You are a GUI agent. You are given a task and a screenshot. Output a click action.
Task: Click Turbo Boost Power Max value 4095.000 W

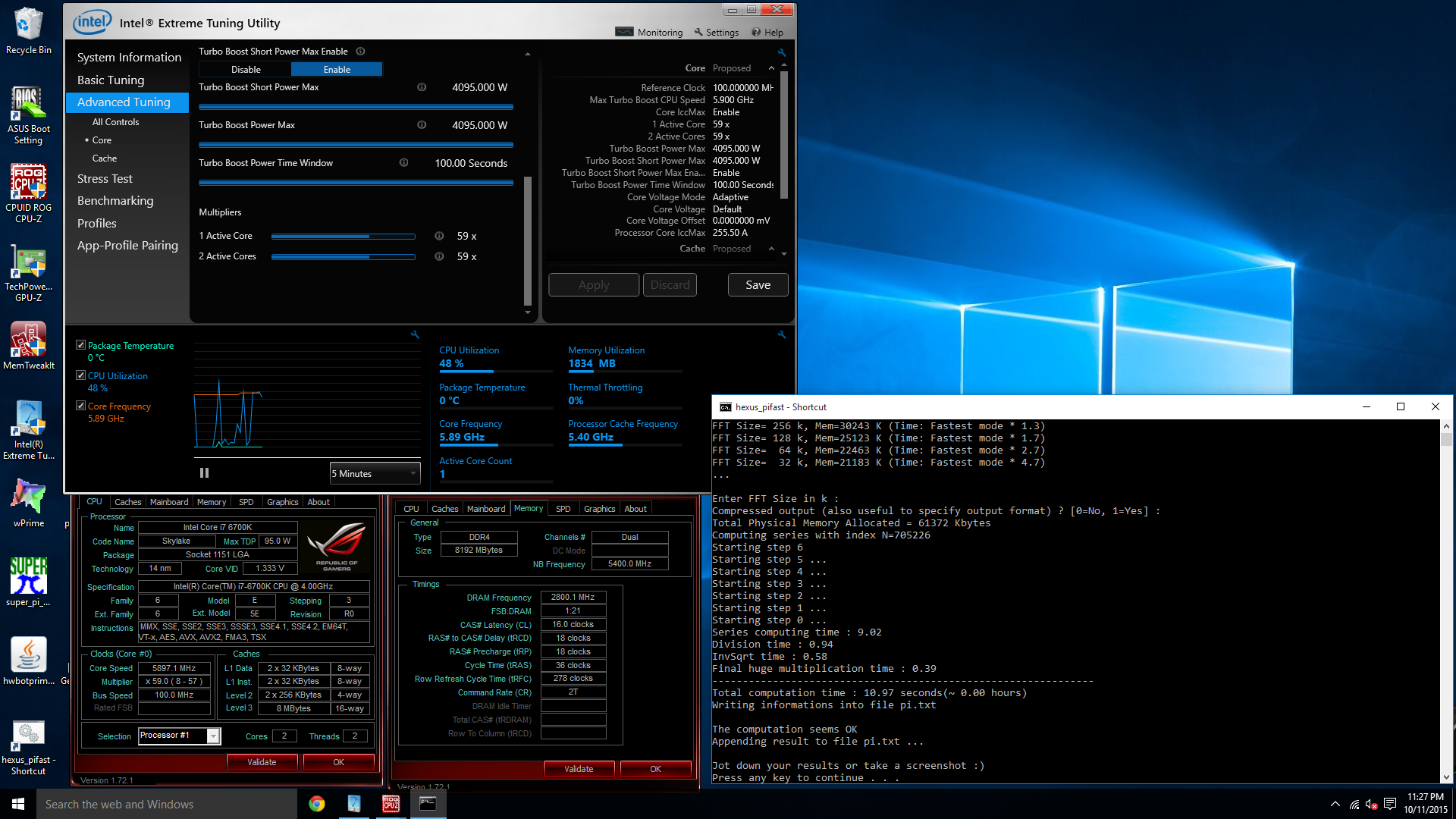[479, 125]
